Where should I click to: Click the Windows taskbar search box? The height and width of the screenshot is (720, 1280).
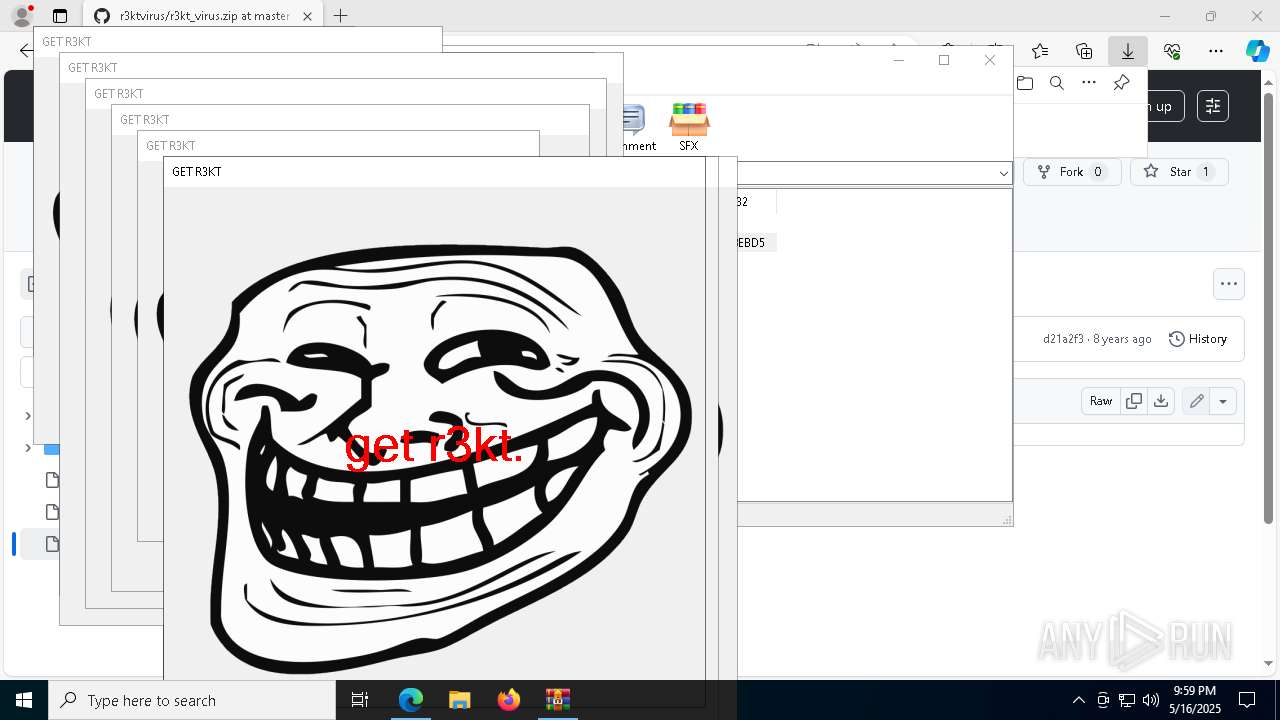[x=192, y=700]
